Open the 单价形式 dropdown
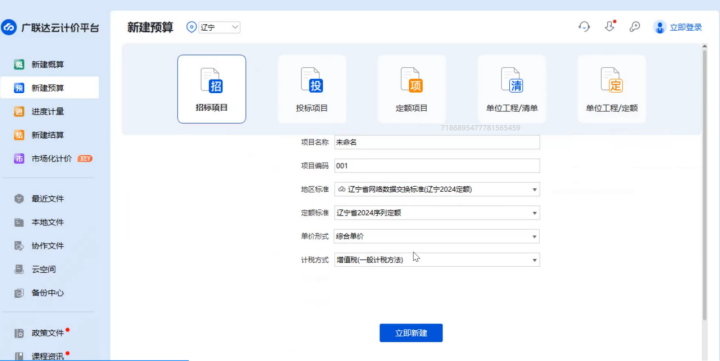Screen dimensions: 720x361 point(437,237)
